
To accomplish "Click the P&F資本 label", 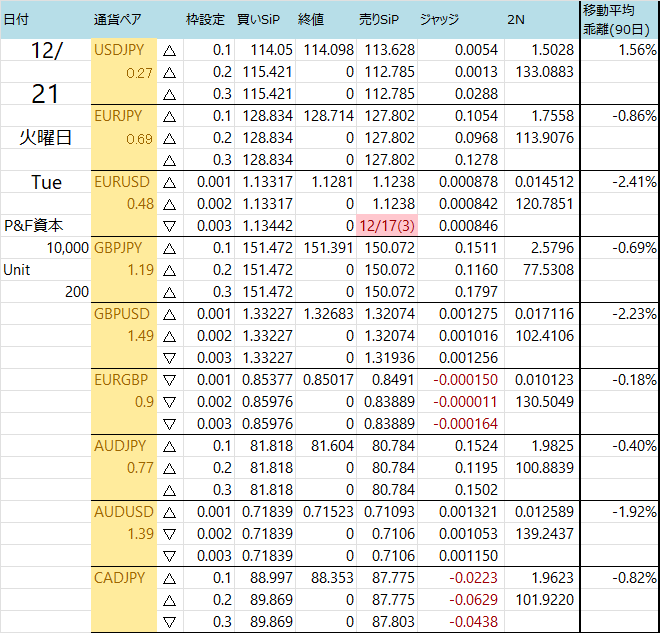I will (34, 226).
